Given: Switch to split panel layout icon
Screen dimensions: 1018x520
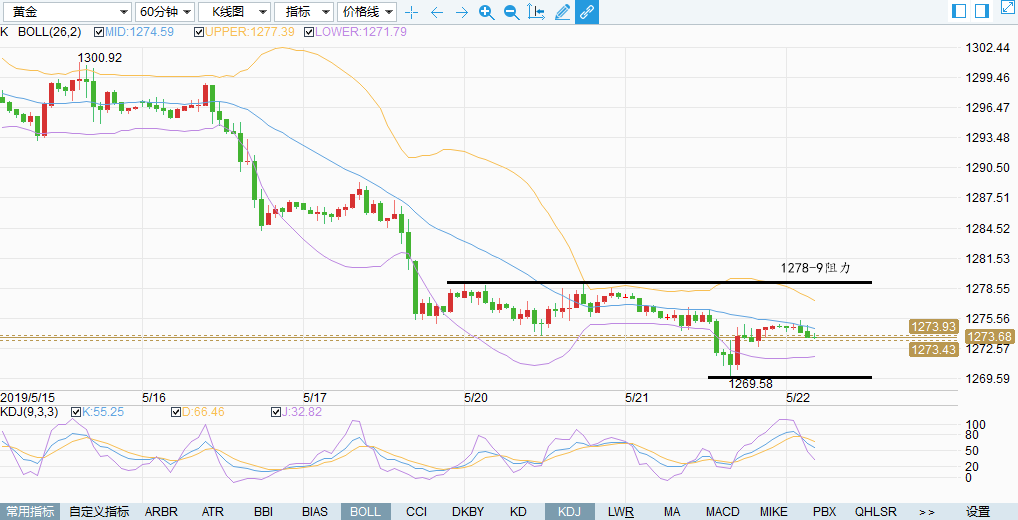Looking at the screenshot, I should (x=957, y=10).
